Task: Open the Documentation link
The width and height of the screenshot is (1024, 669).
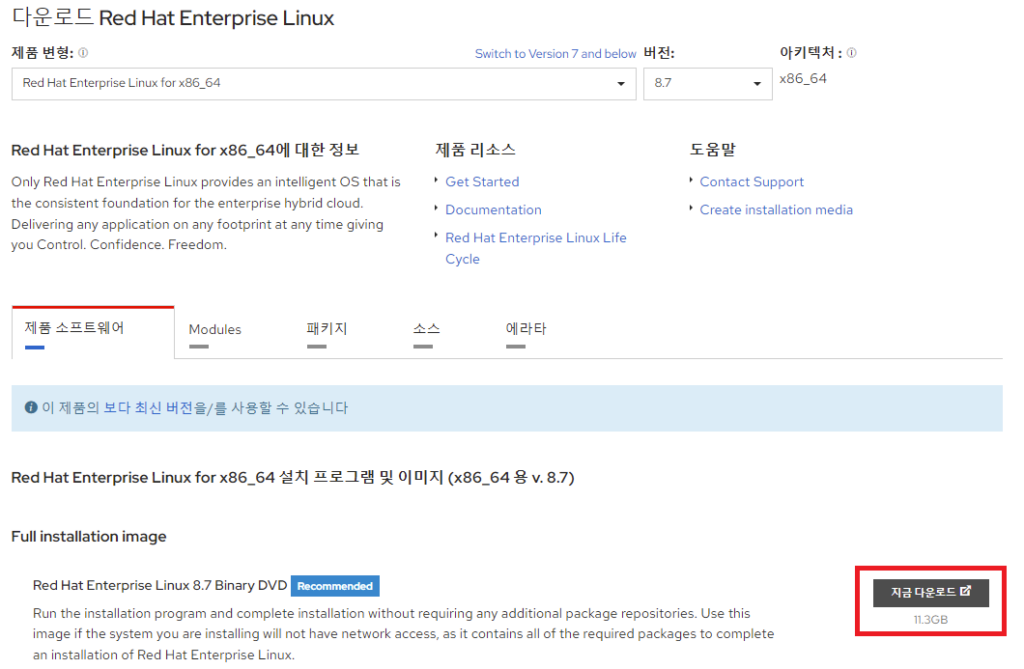Action: [493, 210]
